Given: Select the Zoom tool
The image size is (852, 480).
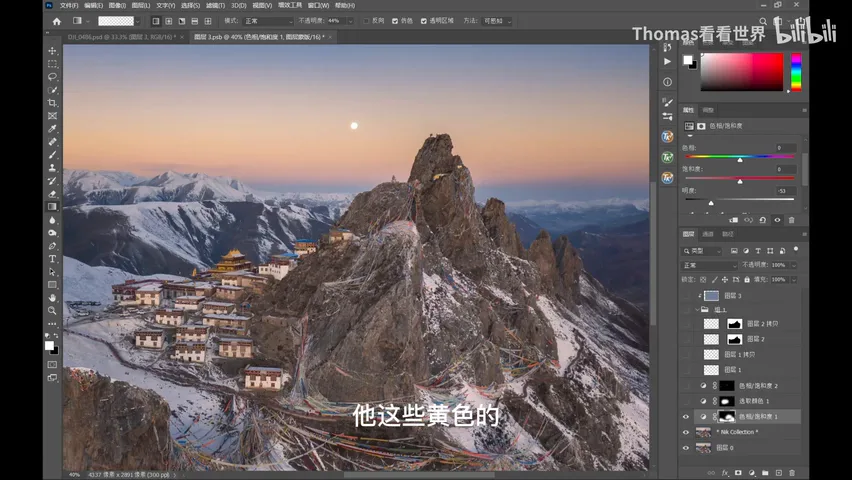Looking at the screenshot, I should [52, 311].
